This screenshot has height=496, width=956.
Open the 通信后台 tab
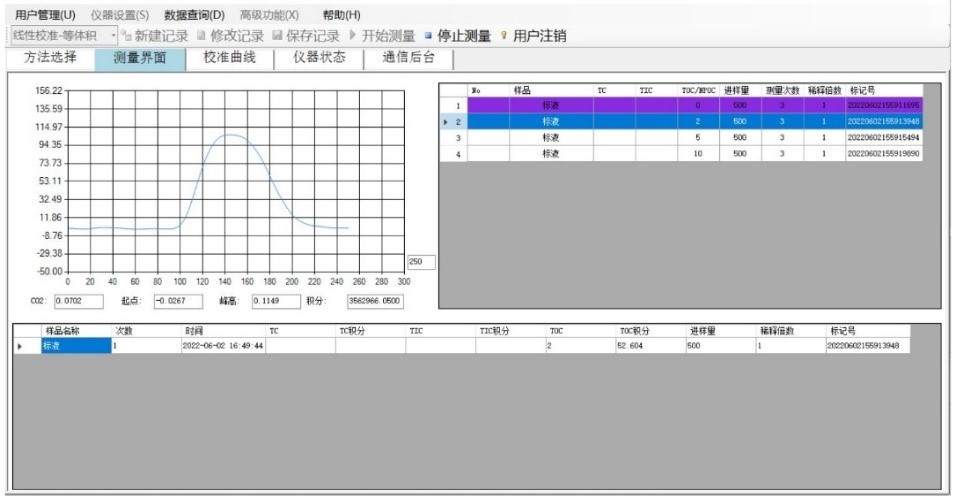[408, 58]
